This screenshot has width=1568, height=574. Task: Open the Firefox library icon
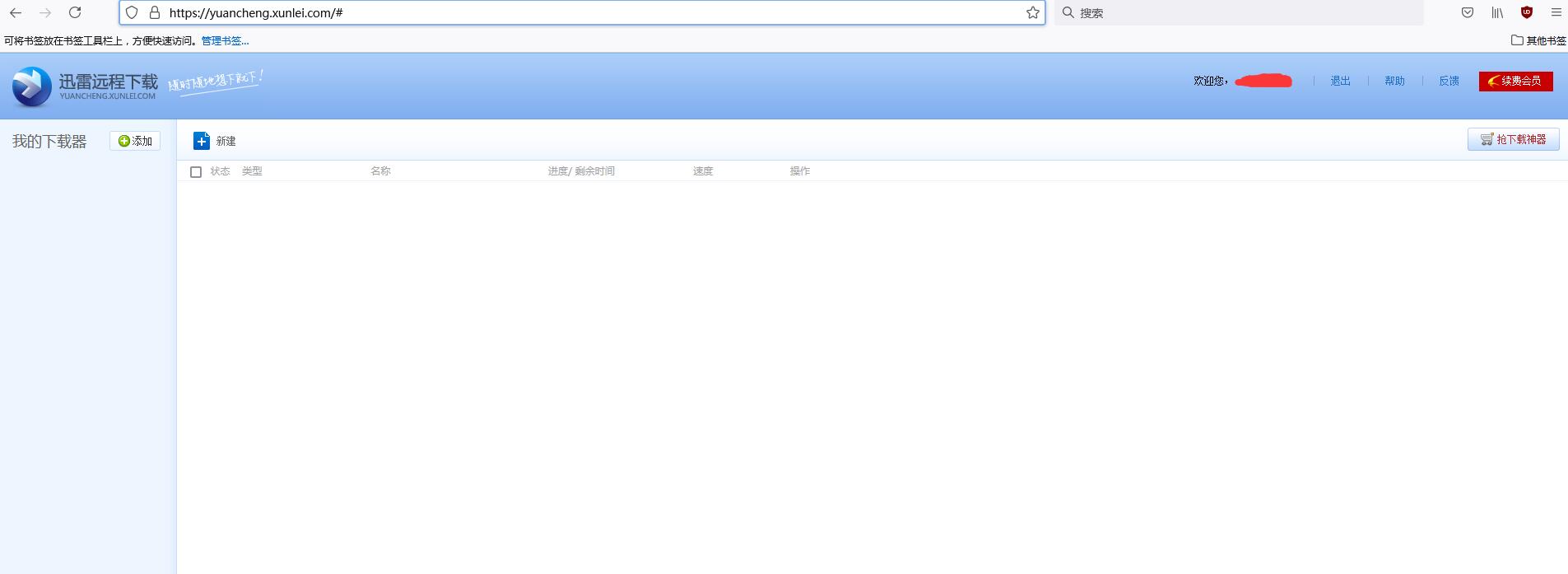click(1496, 12)
